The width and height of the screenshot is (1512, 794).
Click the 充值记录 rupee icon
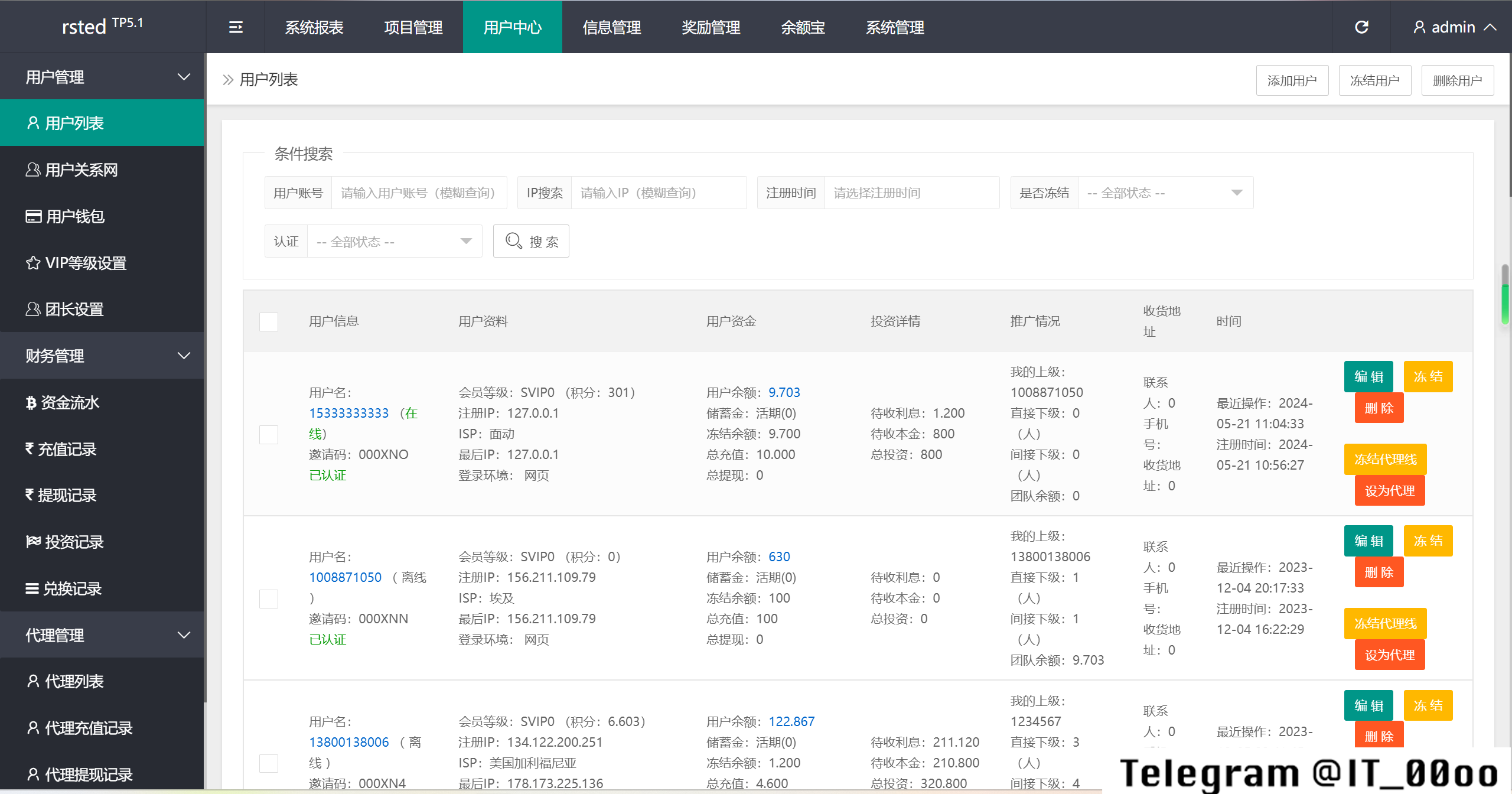click(x=30, y=449)
